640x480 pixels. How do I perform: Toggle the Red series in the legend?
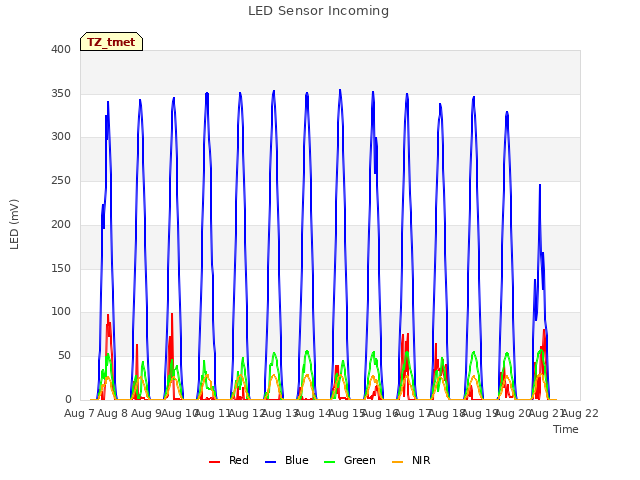[229, 460]
